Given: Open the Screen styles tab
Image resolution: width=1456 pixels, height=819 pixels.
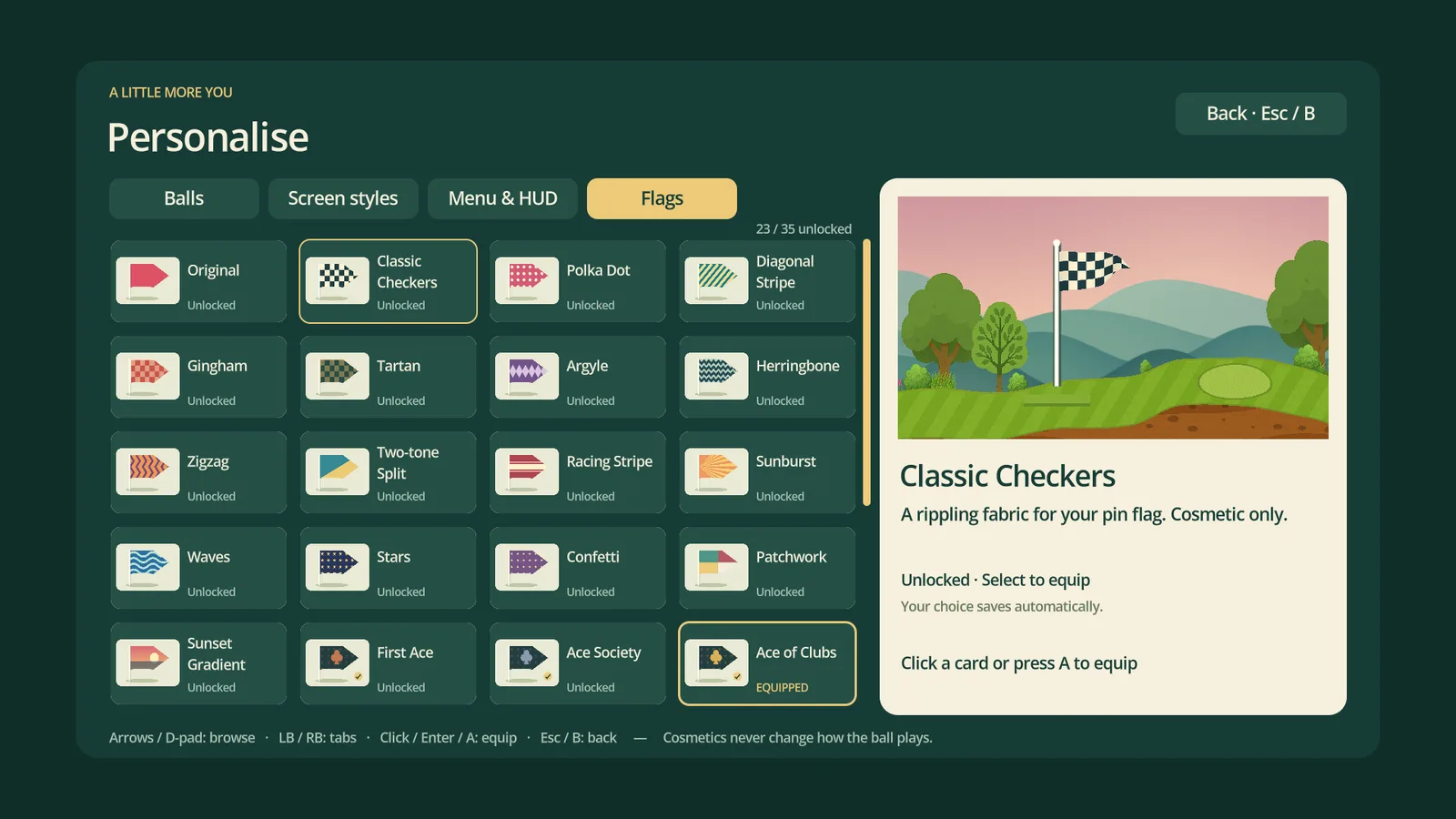Looking at the screenshot, I should tap(343, 198).
